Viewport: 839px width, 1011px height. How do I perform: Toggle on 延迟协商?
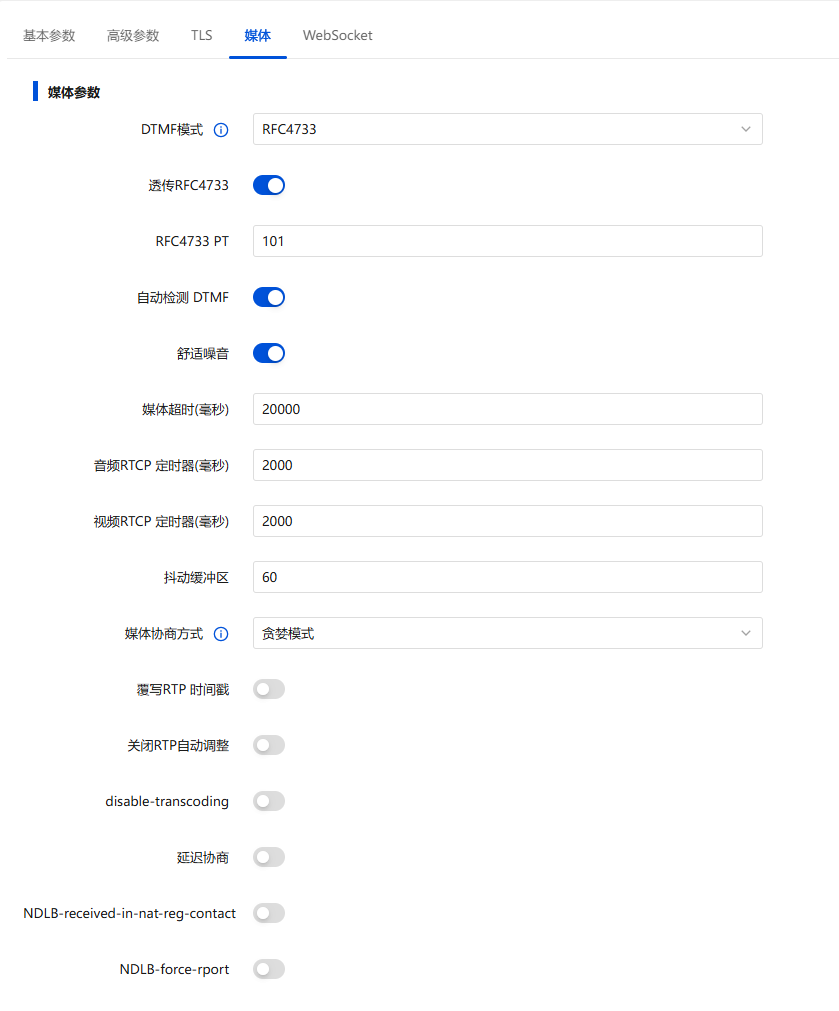[x=268, y=857]
